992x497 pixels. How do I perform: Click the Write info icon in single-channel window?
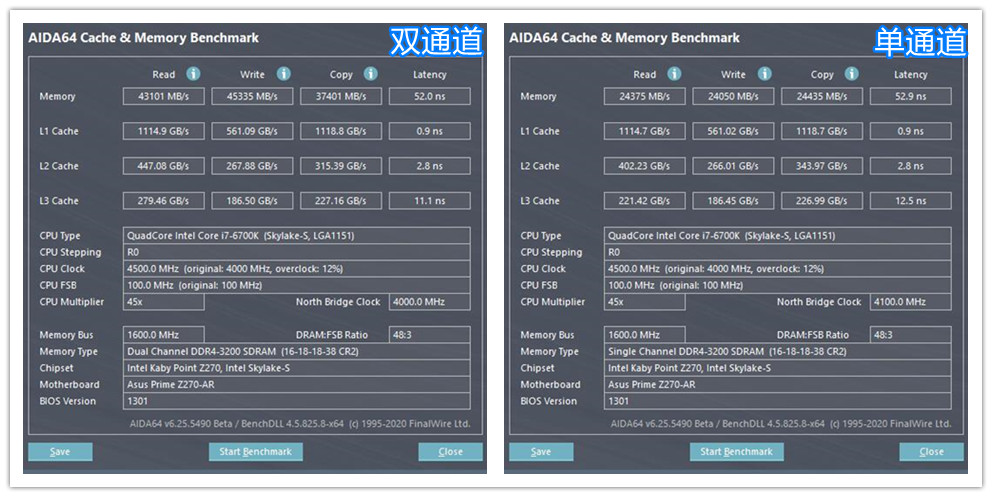tap(764, 74)
